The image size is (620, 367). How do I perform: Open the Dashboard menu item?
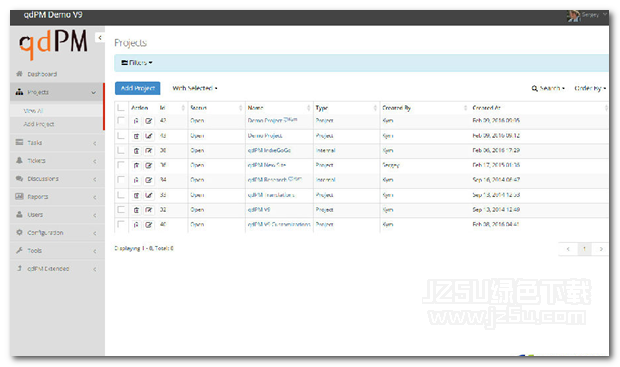pyautogui.click(x=57, y=74)
